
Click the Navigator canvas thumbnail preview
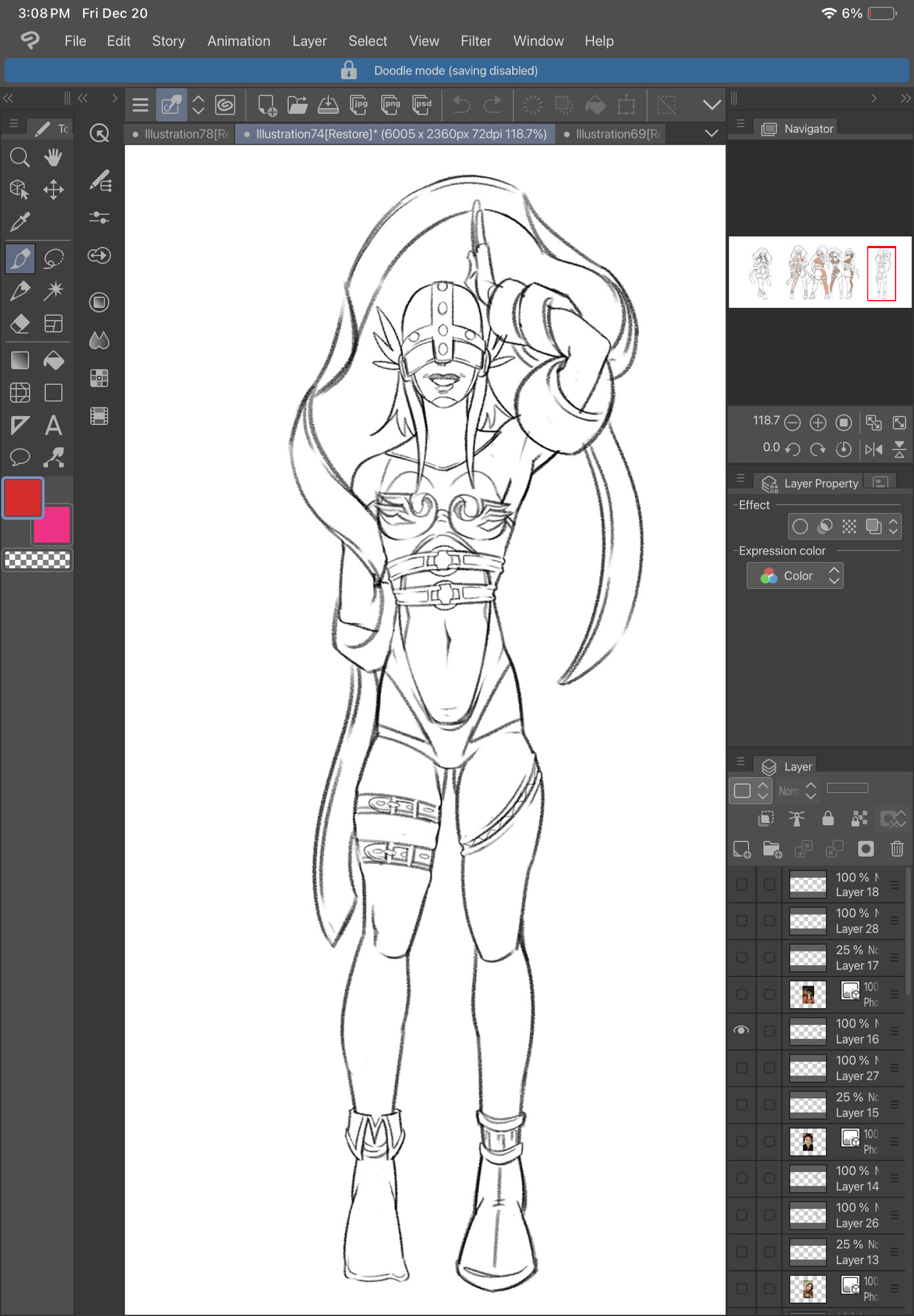click(820, 272)
